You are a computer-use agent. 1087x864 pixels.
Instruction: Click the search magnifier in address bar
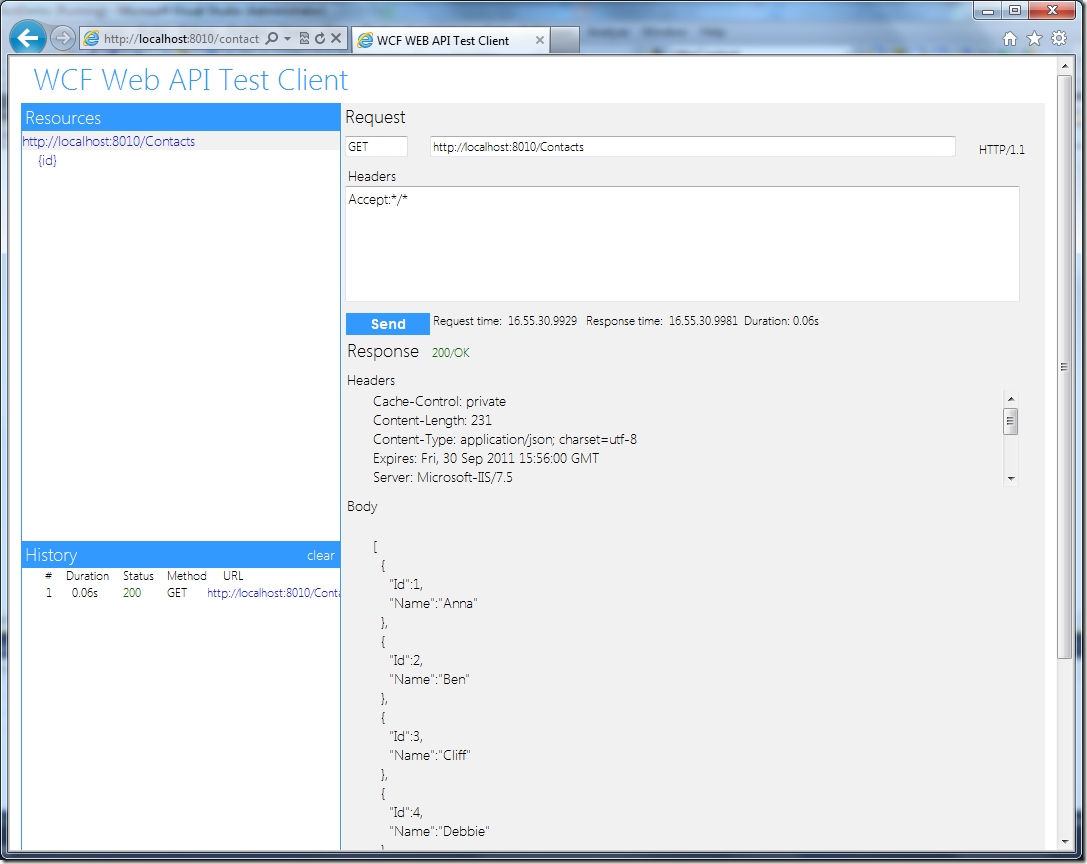pyautogui.click(x=272, y=38)
